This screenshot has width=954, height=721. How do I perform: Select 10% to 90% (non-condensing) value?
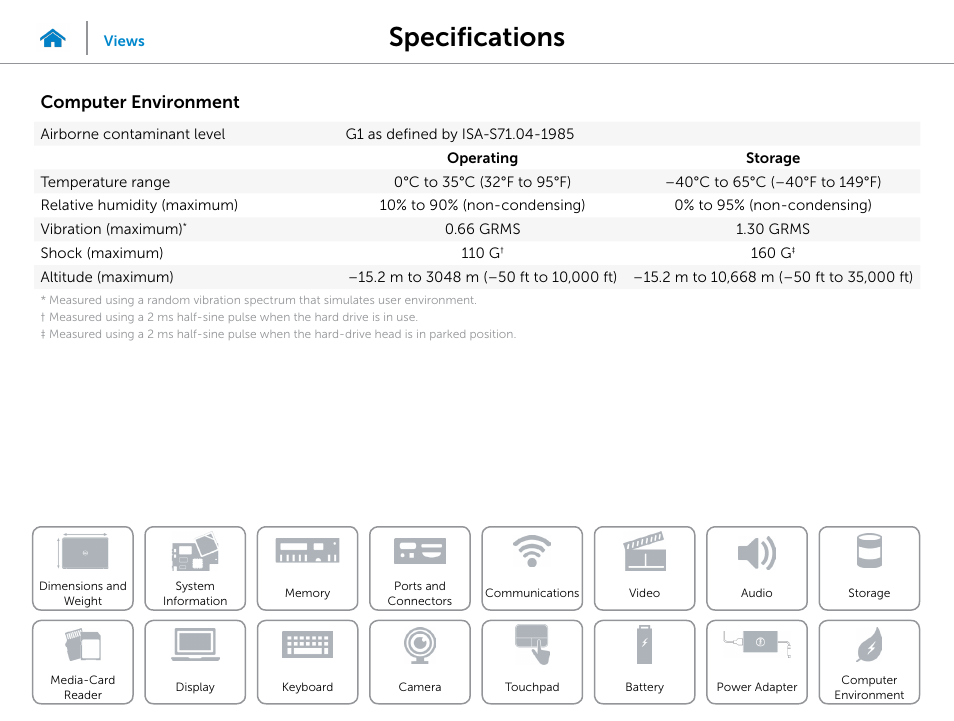482,205
